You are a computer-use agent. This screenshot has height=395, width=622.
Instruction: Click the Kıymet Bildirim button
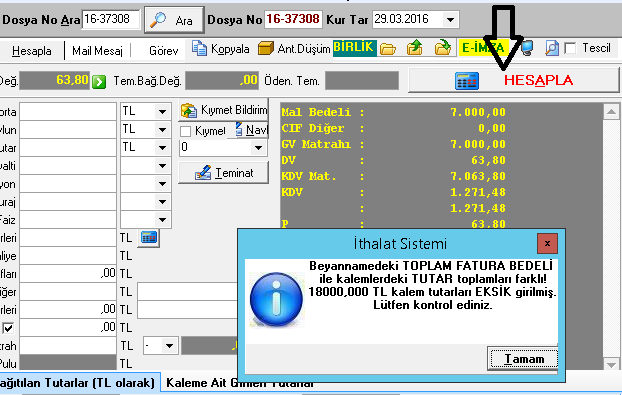(x=224, y=110)
